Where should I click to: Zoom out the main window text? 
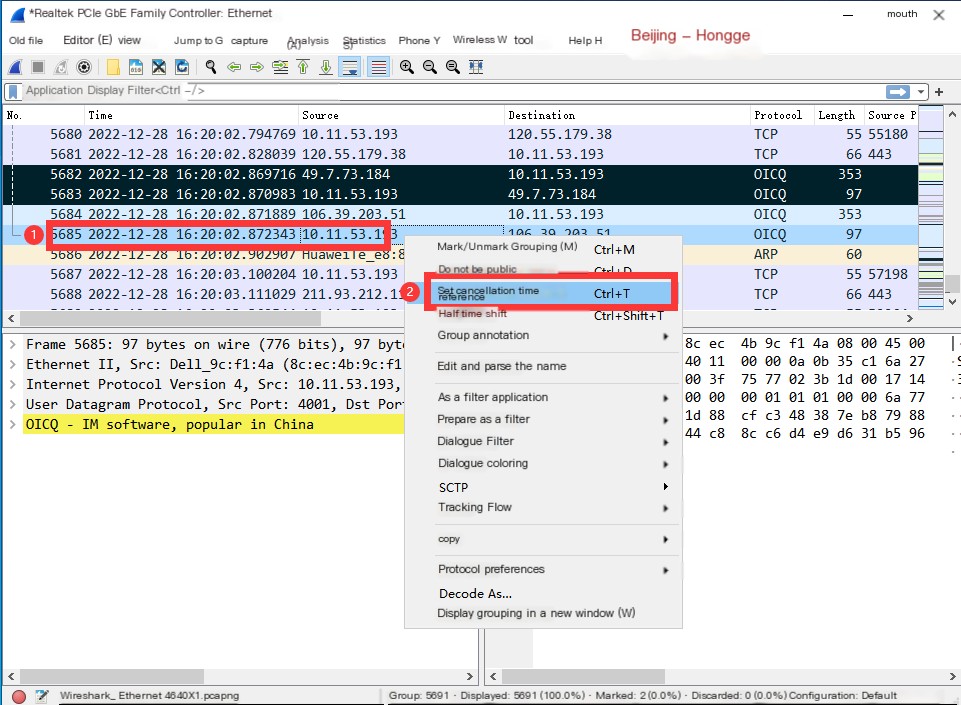pos(430,67)
